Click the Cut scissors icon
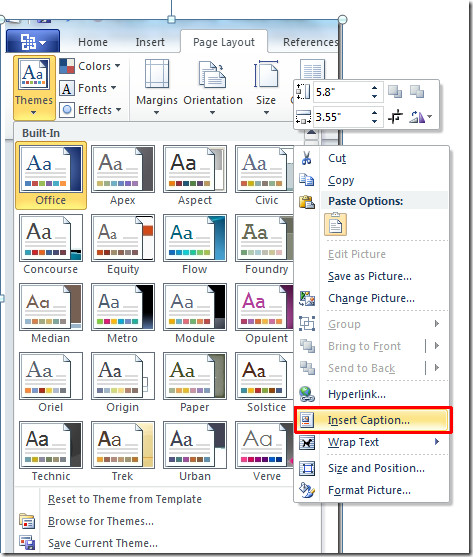Viewport: 473px width, 557px height. (x=306, y=158)
